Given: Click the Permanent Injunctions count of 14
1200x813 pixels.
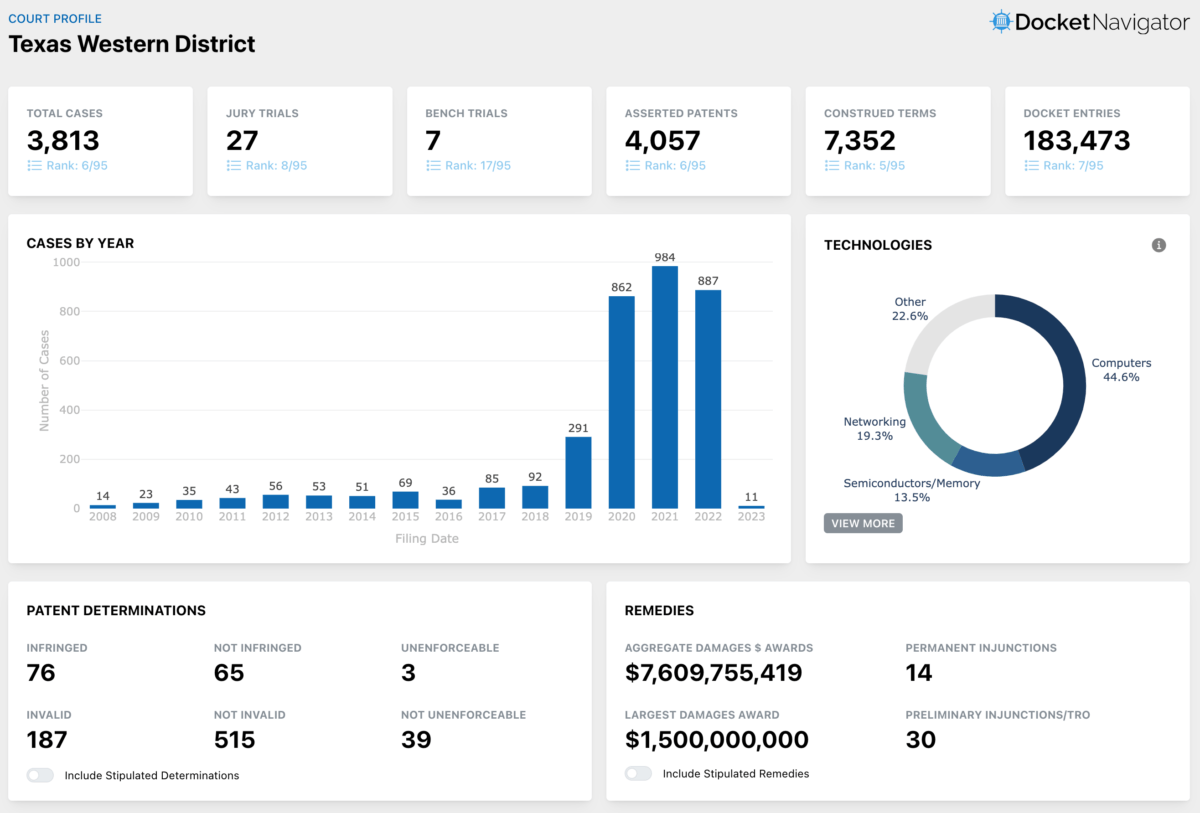Looking at the screenshot, I should [x=919, y=673].
